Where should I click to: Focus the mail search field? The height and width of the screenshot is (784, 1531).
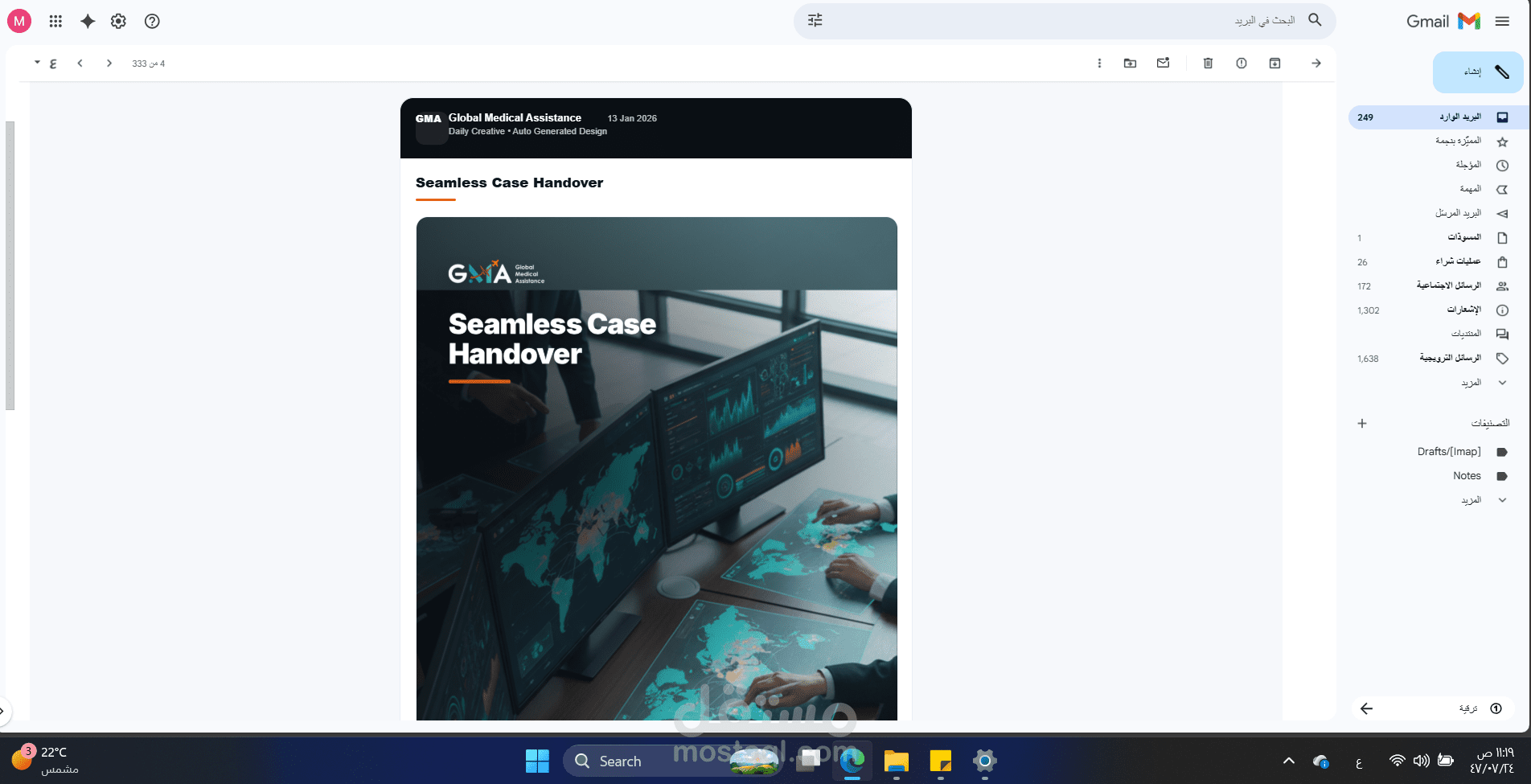pyautogui.click(x=1065, y=21)
